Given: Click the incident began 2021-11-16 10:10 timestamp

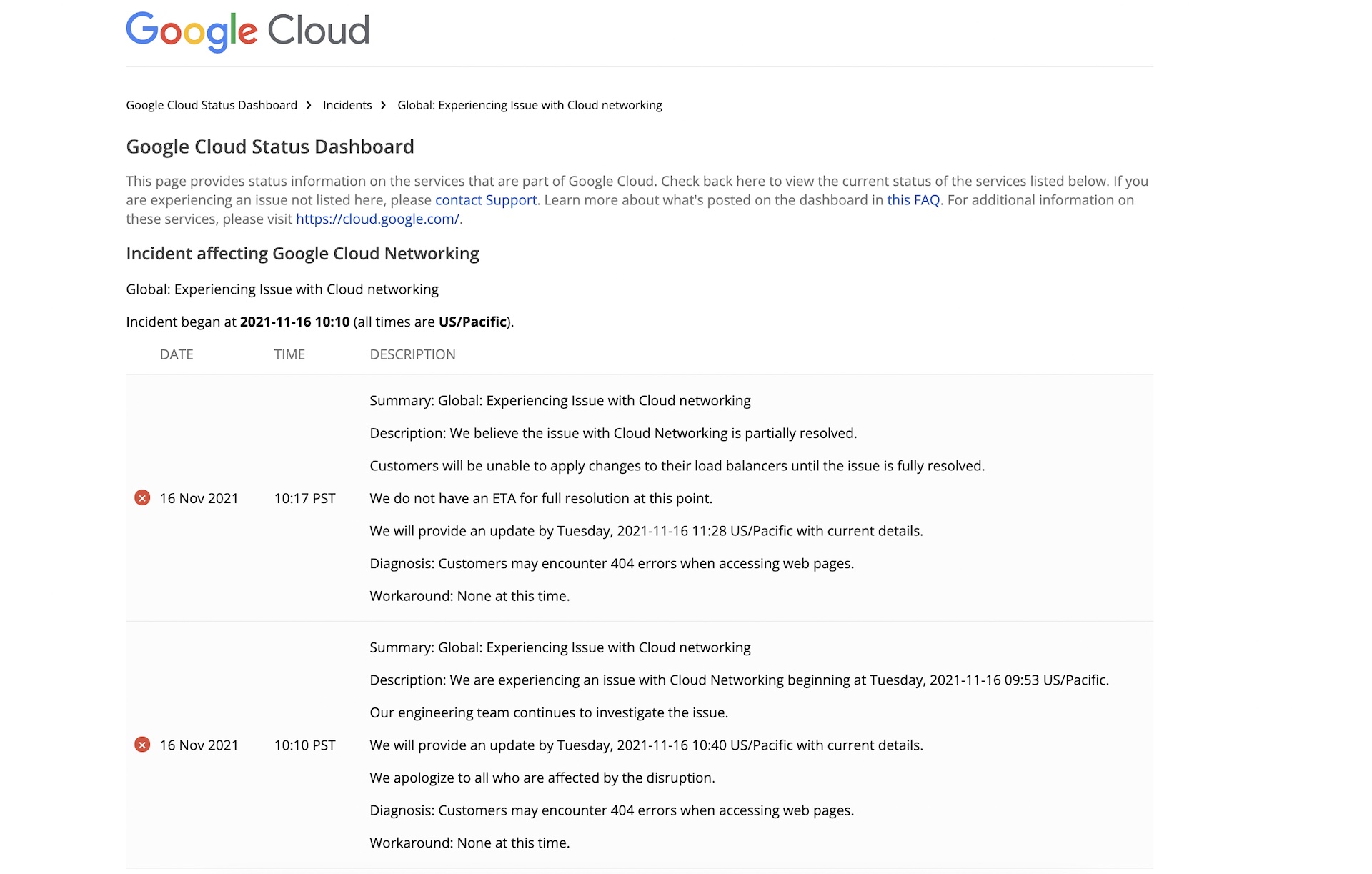Looking at the screenshot, I should point(294,322).
